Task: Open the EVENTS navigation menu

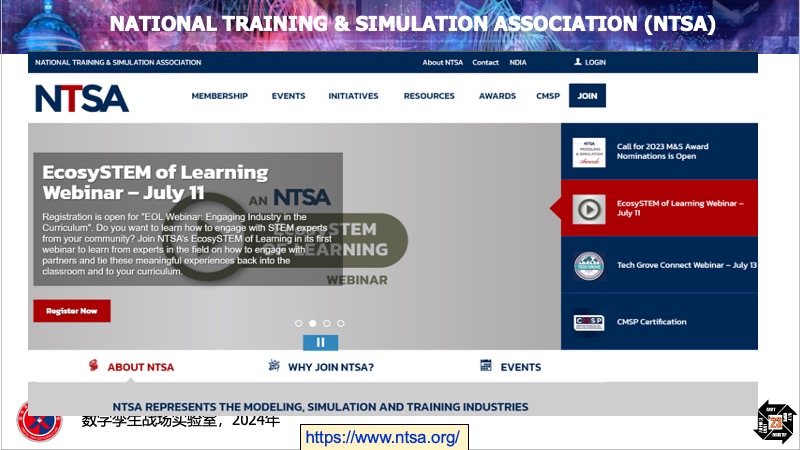Action: point(288,96)
